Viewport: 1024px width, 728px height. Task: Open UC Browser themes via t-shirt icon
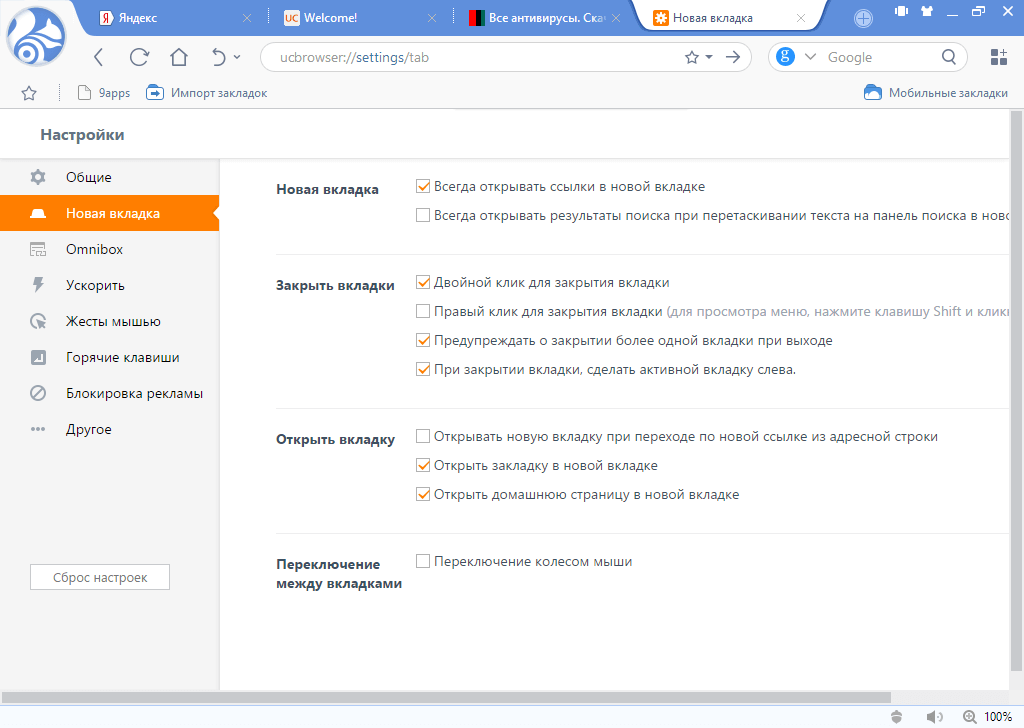pyautogui.click(x=925, y=11)
